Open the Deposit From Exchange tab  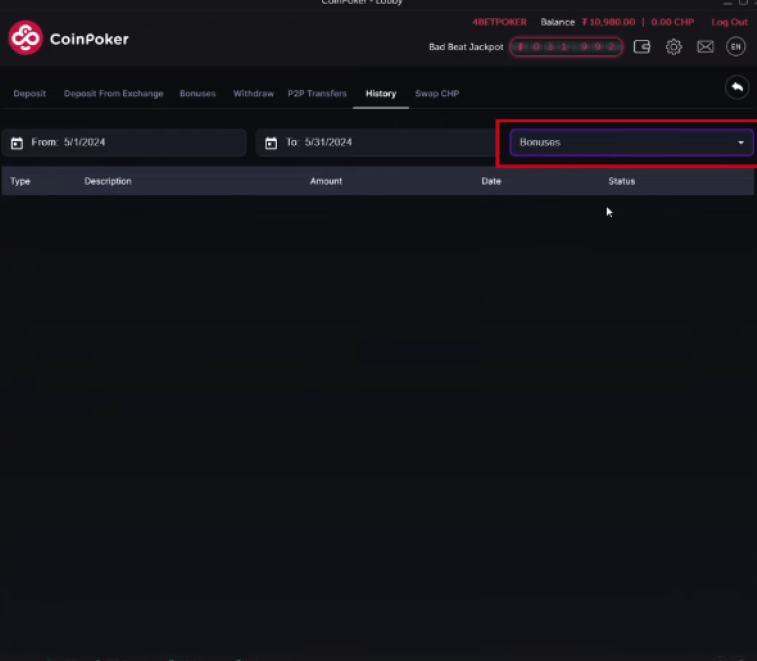[x=113, y=94]
